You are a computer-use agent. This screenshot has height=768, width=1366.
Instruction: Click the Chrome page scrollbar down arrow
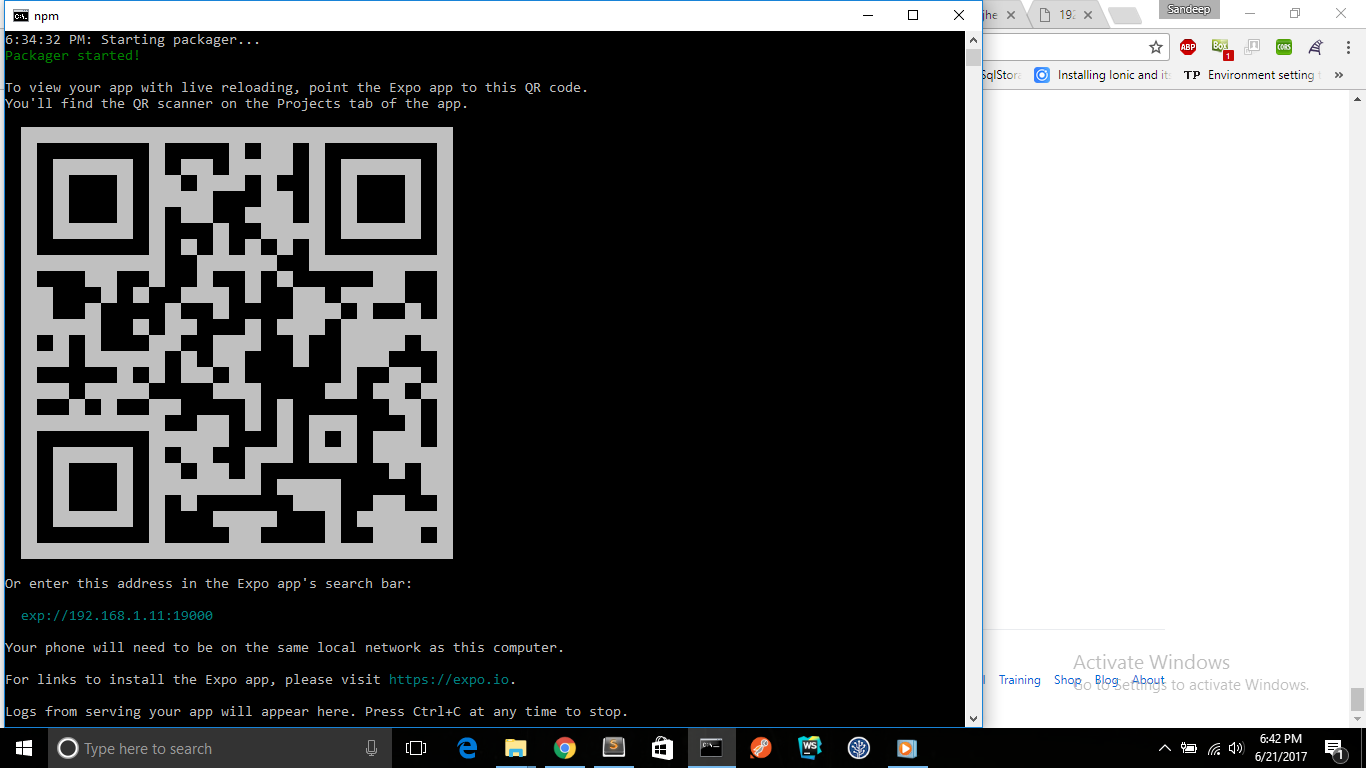[x=1357, y=720]
